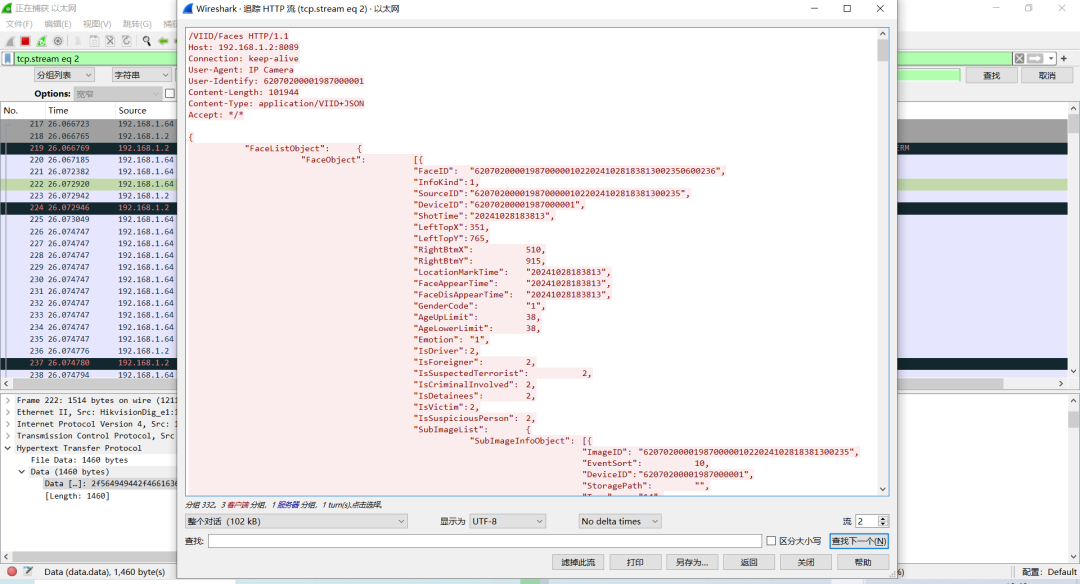1080x584 pixels.
Task: Click 配置: Default profile in status bar
Action: coord(1049,572)
